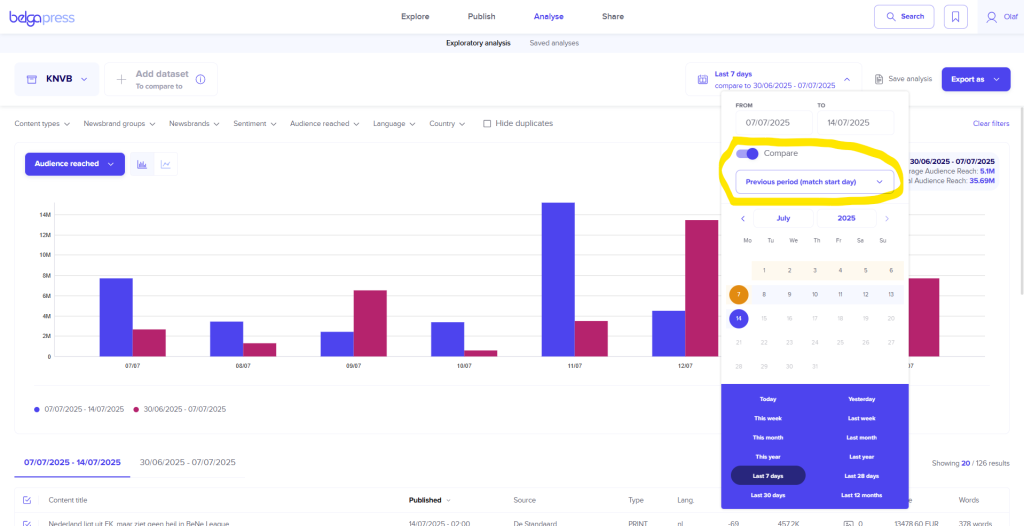
Task: Select the Last 28 days preset
Action: click(x=861, y=476)
